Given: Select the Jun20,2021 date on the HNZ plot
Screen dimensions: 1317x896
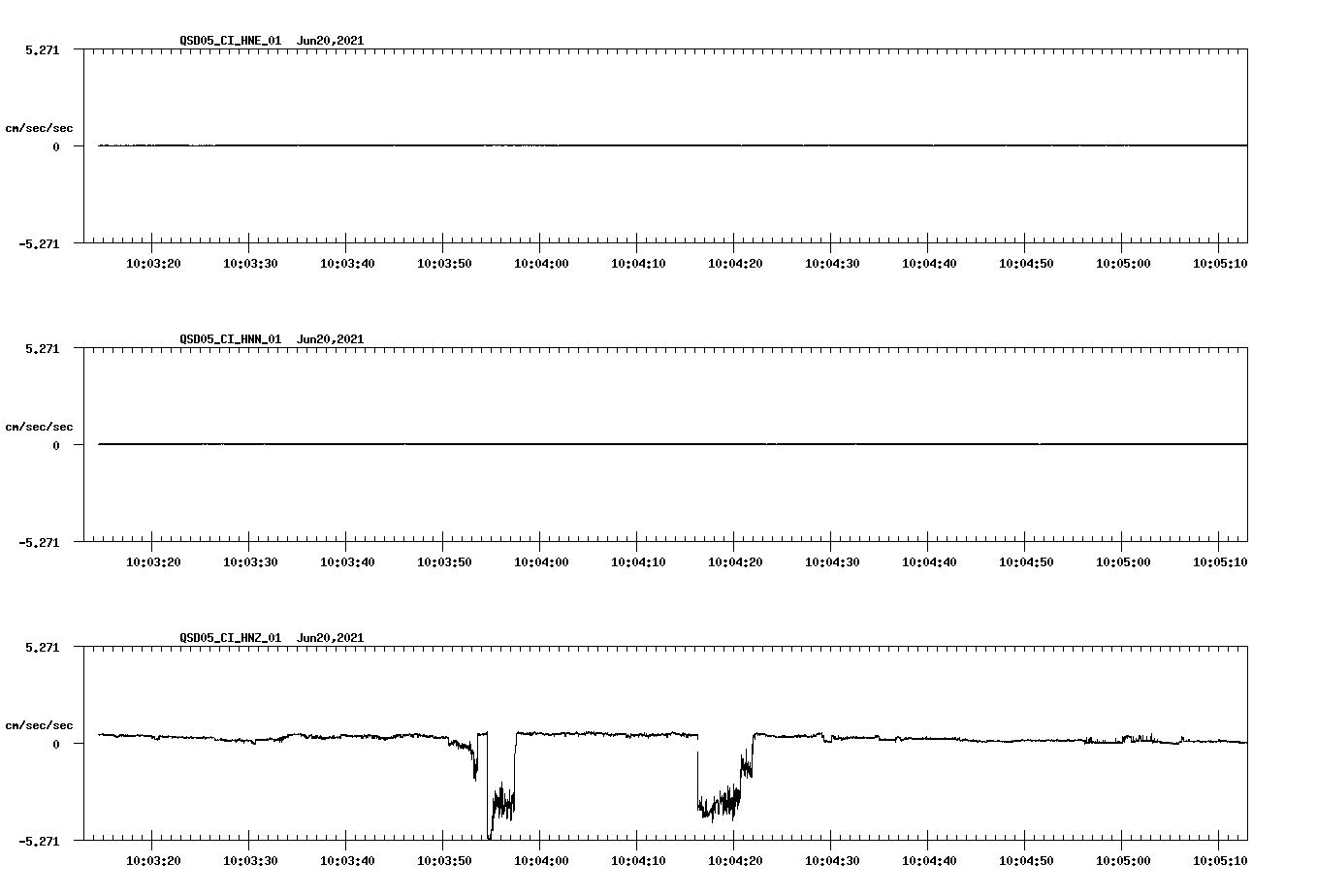Looking at the screenshot, I should pyautogui.click(x=331, y=638).
